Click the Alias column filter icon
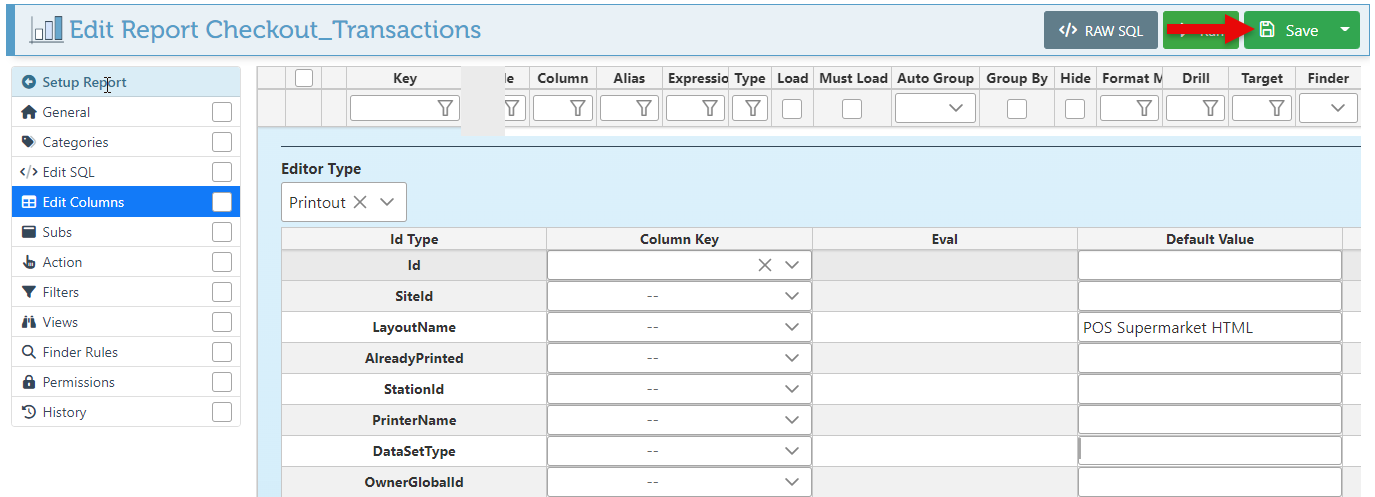 pos(643,108)
